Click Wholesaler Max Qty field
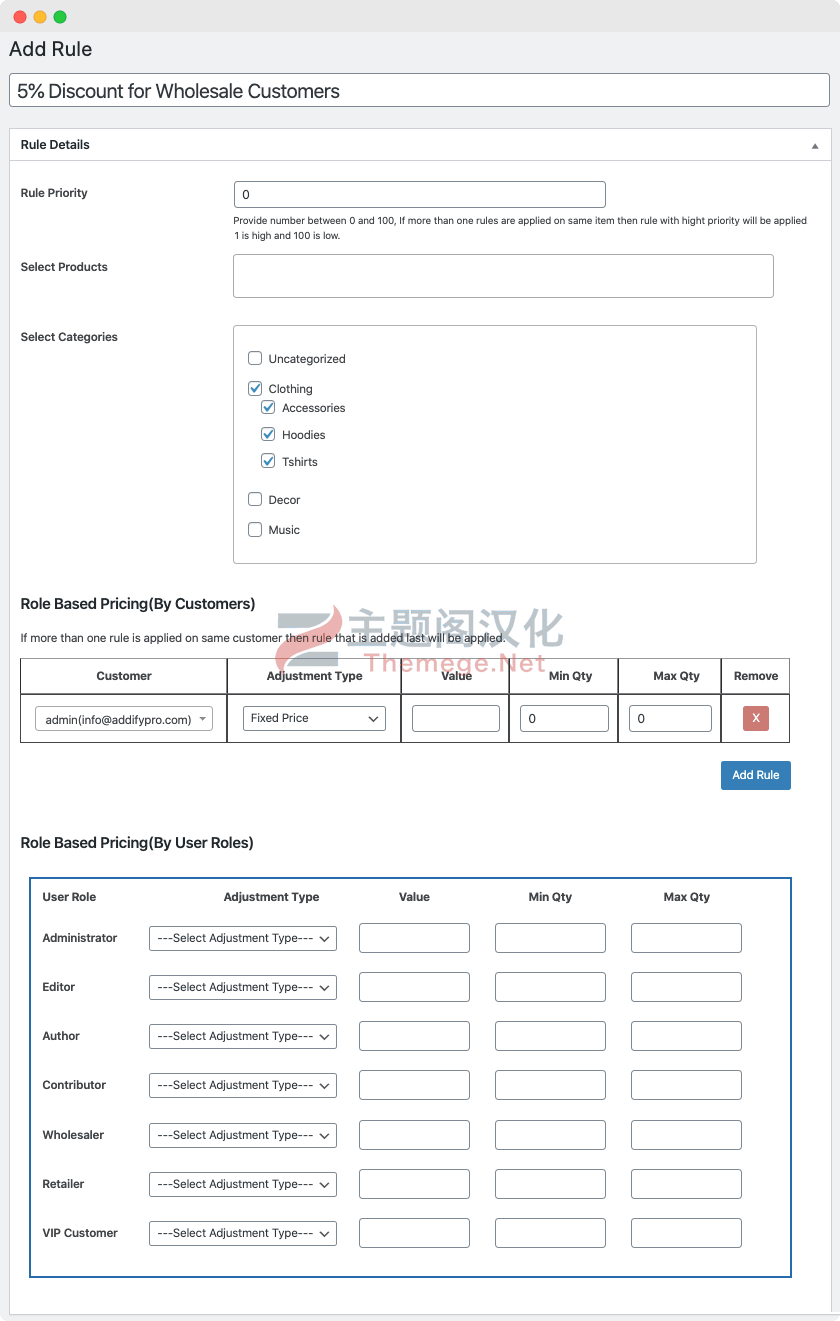Viewport: 840px width, 1321px height. (x=686, y=1135)
